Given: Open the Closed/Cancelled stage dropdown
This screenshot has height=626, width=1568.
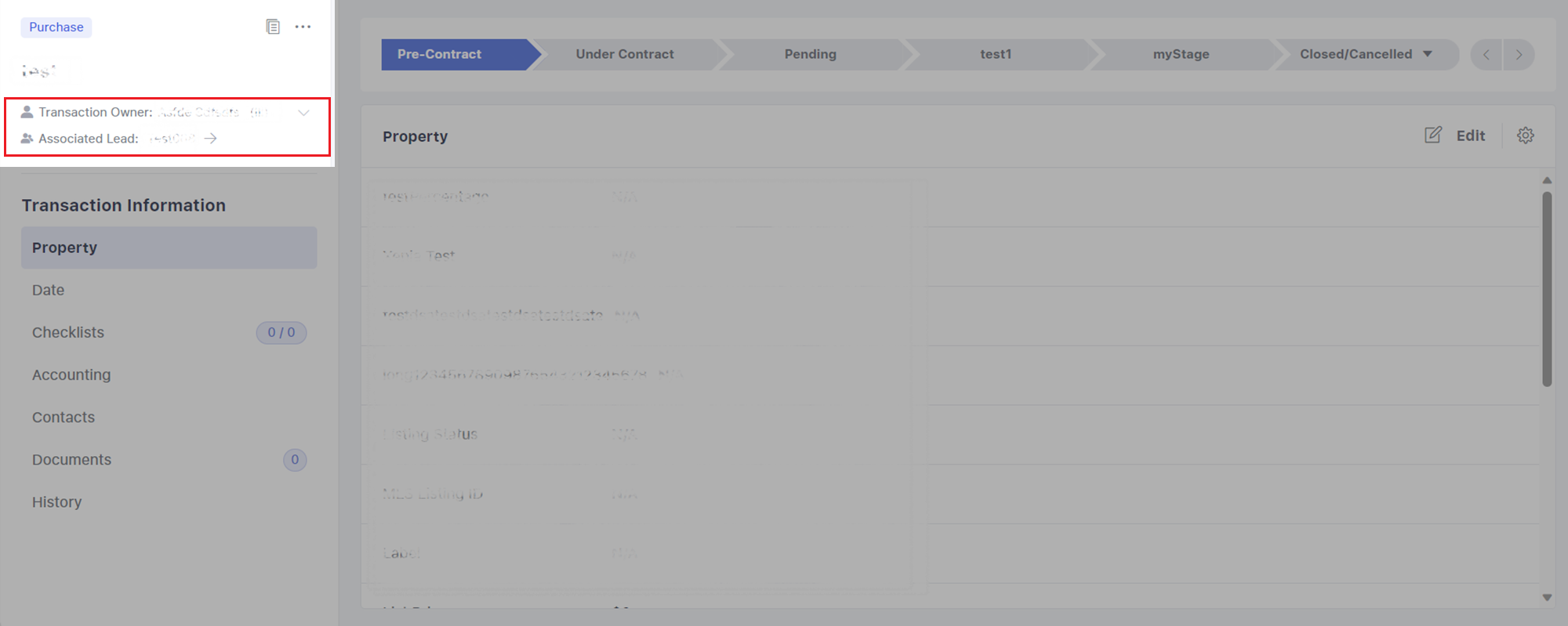Looking at the screenshot, I should pos(1367,54).
